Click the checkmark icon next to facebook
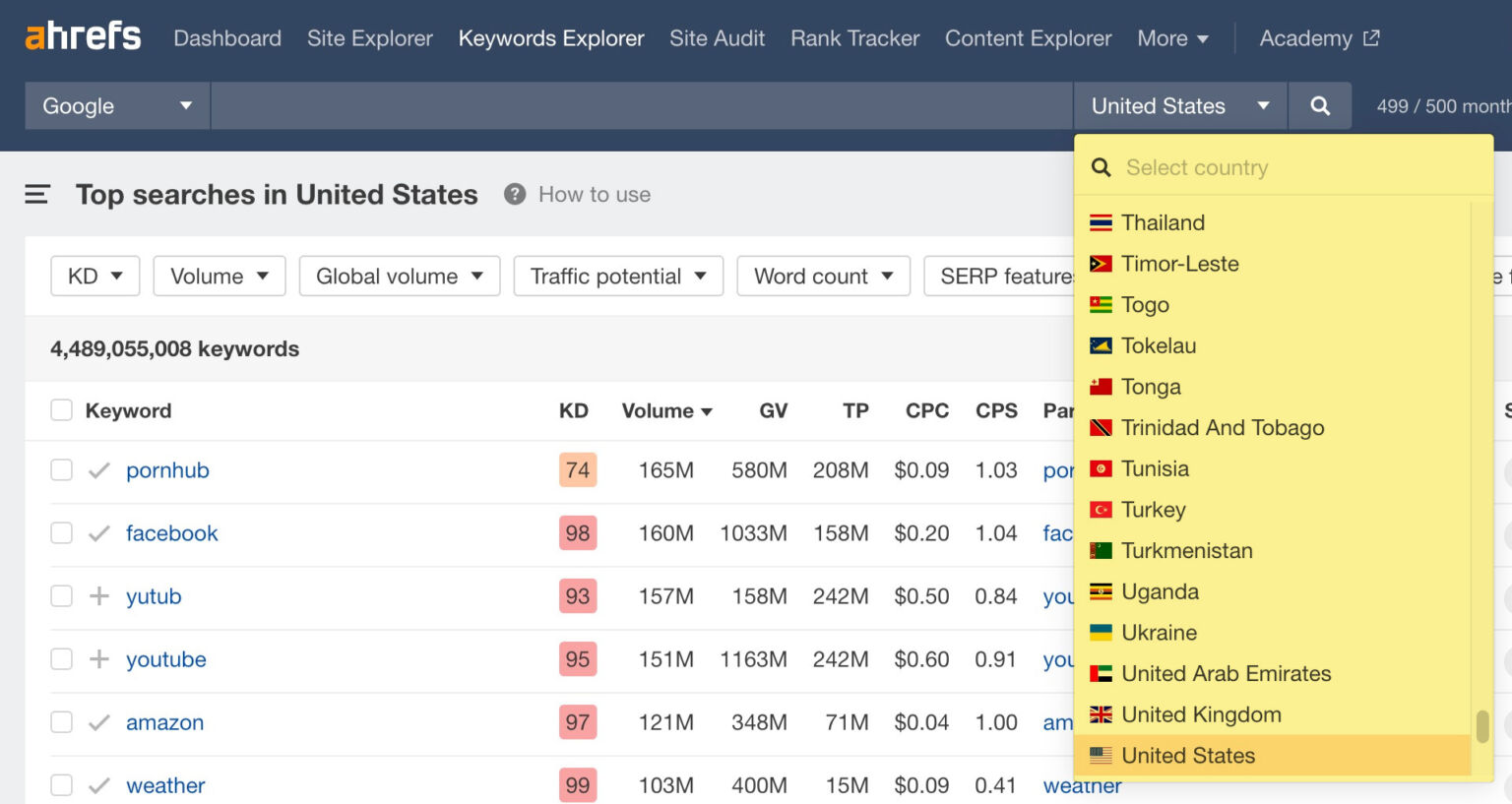The height and width of the screenshot is (804, 1512). pyautogui.click(x=99, y=533)
